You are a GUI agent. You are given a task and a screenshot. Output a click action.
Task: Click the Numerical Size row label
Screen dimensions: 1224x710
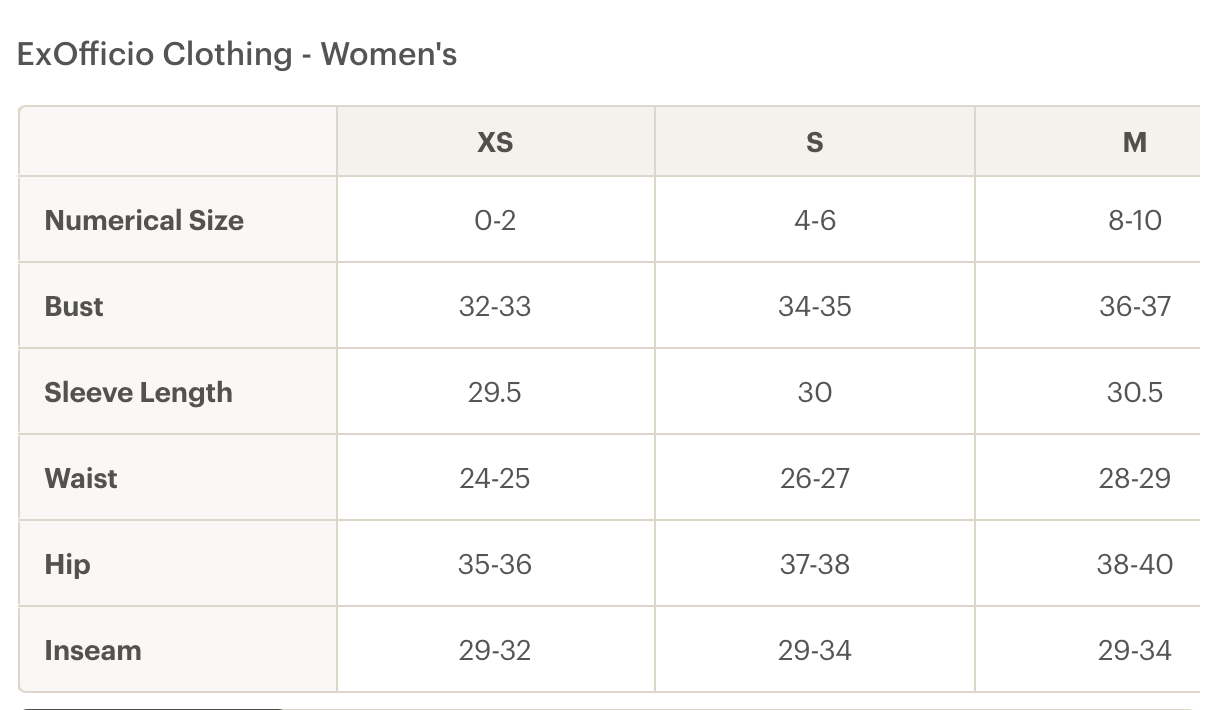pos(144,220)
